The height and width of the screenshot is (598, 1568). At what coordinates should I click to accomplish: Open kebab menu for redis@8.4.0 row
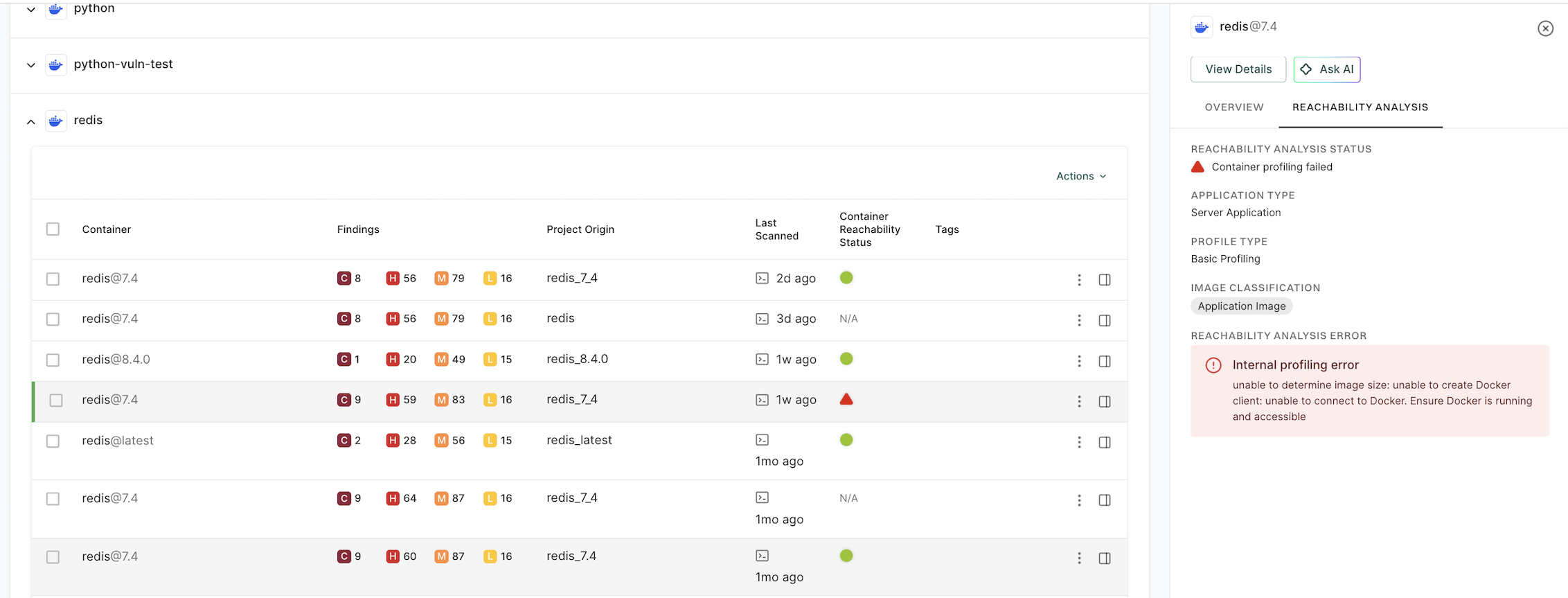coord(1079,361)
